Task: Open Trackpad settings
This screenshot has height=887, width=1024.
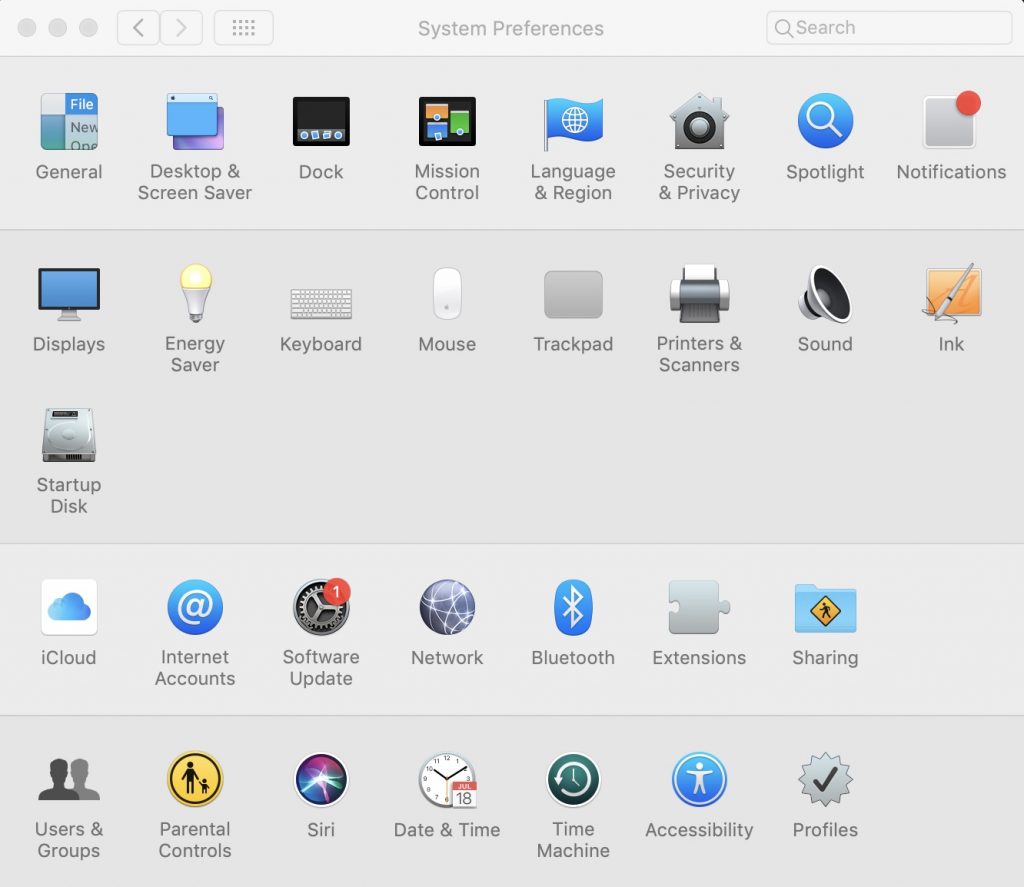Action: (x=573, y=294)
